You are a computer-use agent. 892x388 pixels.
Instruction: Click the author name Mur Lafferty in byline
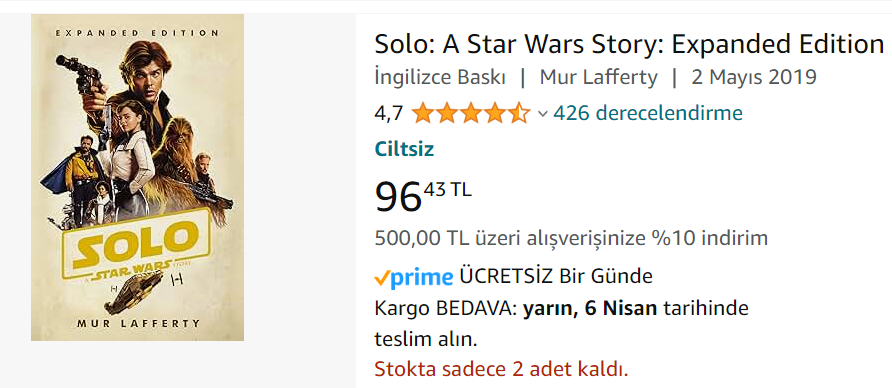click(598, 77)
